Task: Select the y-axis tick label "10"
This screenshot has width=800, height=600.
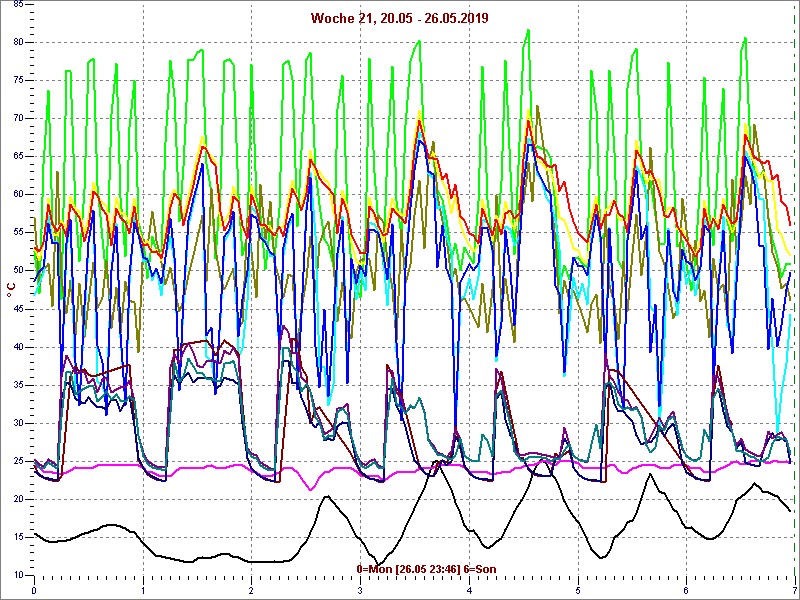Action: click(x=18, y=575)
